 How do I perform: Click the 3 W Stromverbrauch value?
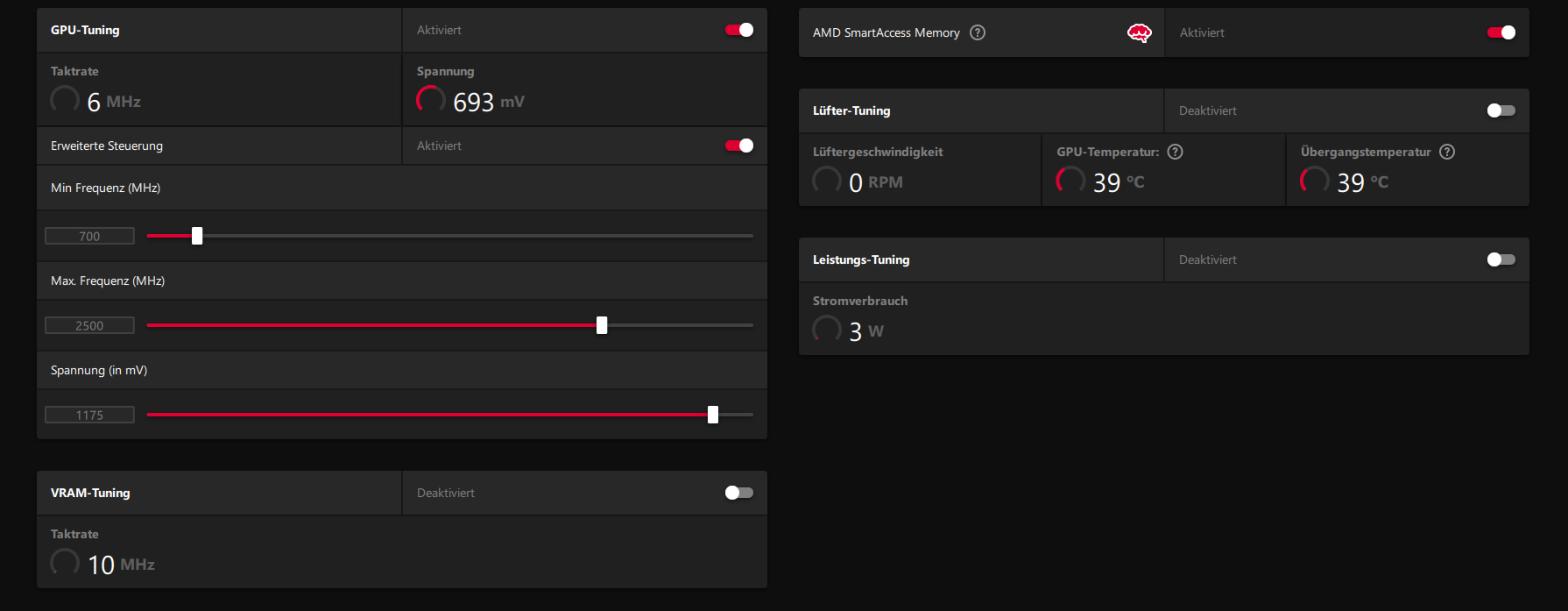pos(866,331)
